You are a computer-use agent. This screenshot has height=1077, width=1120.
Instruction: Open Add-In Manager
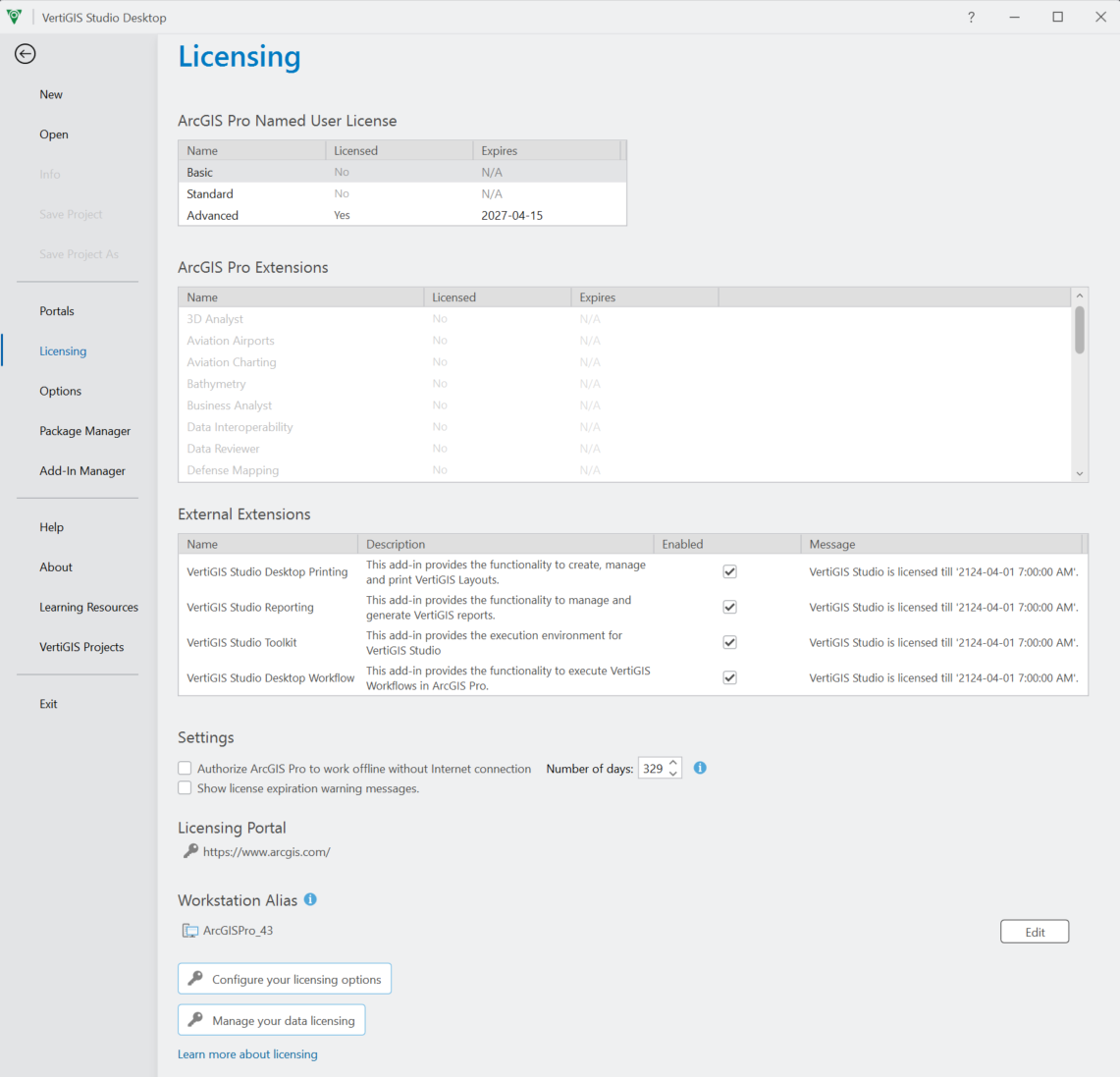[x=82, y=470]
